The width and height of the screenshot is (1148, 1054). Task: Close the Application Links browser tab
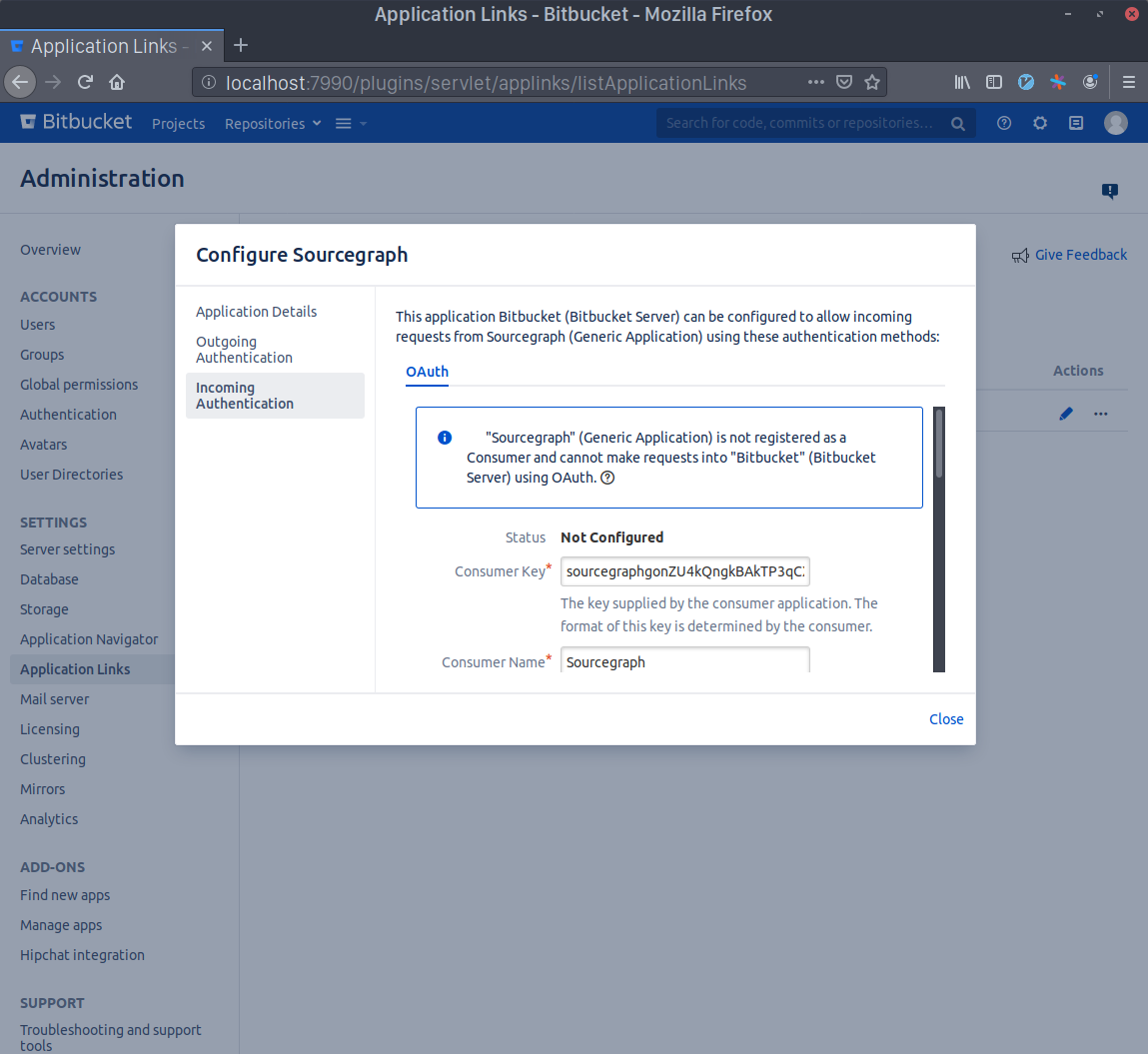pos(207,46)
